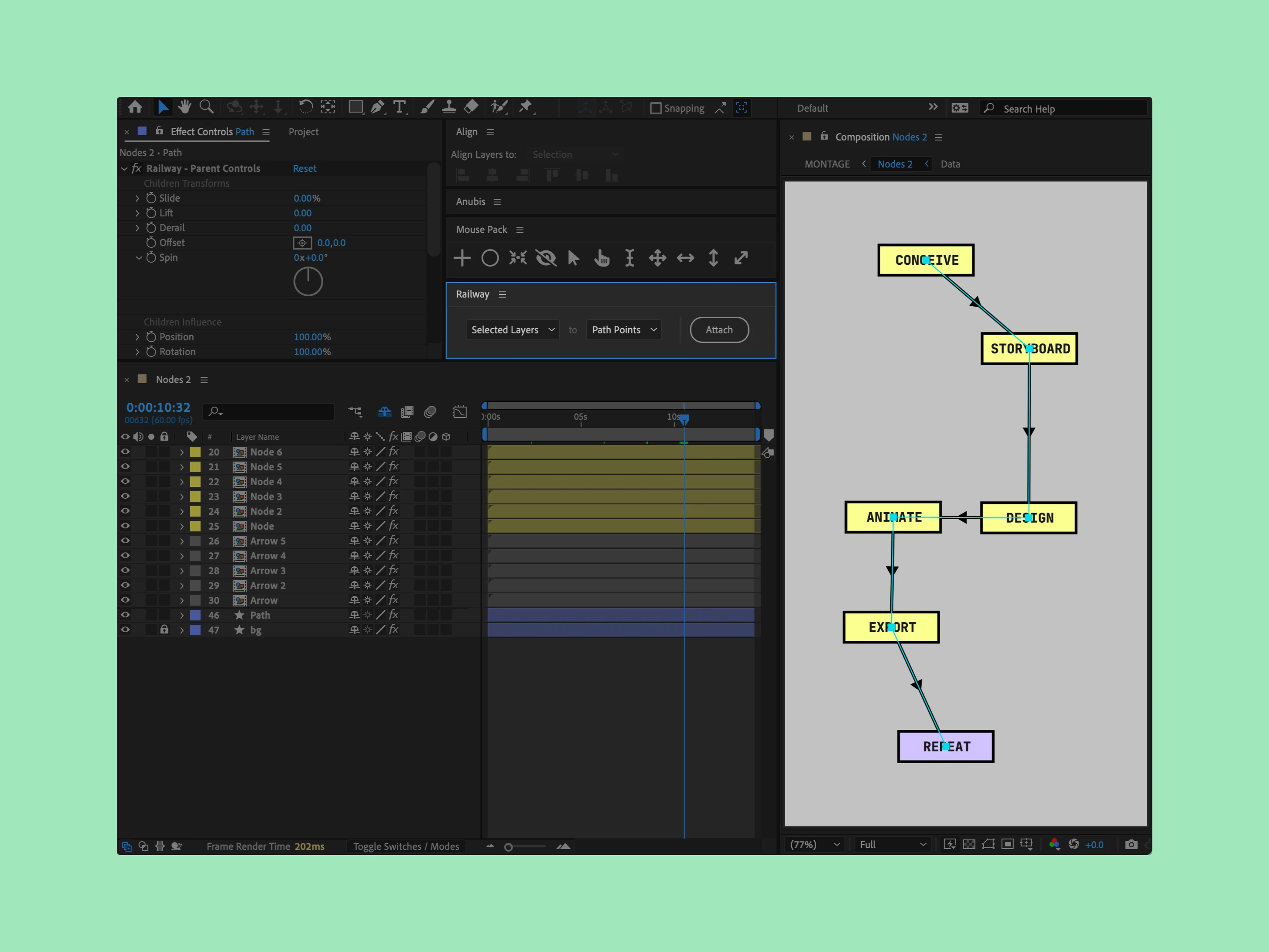The image size is (1269, 952).
Task: Reset the Railway Parent Controls effect
Action: coord(304,168)
